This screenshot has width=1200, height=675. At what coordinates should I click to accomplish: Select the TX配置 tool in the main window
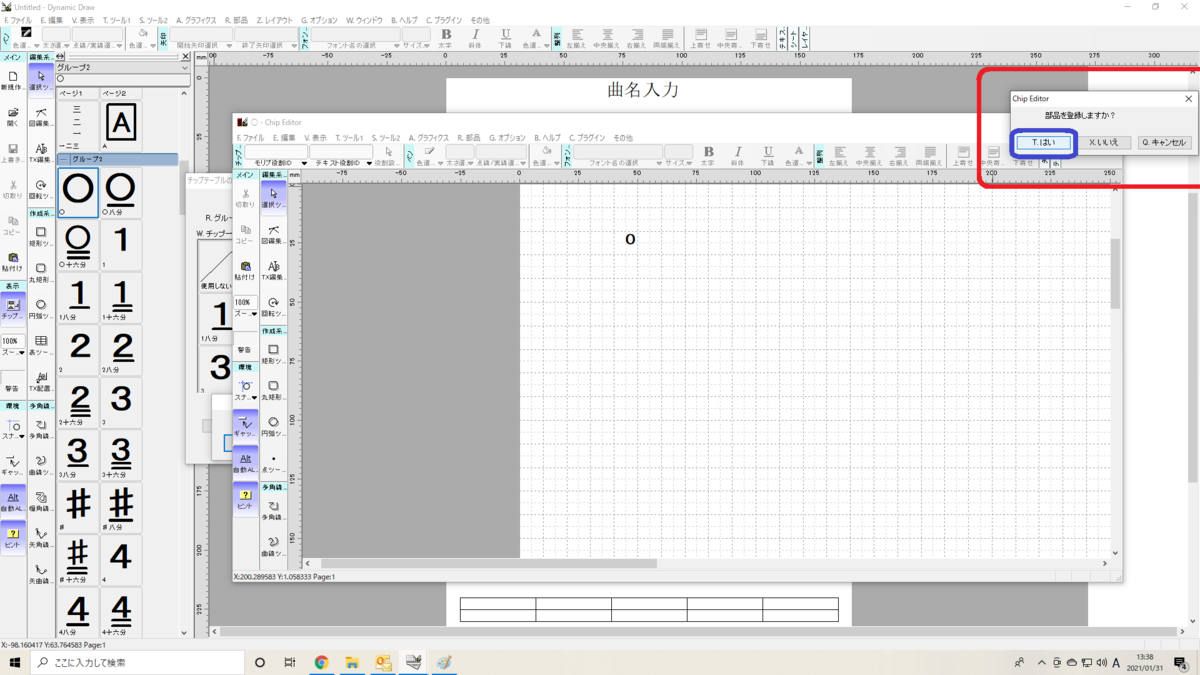coord(41,381)
